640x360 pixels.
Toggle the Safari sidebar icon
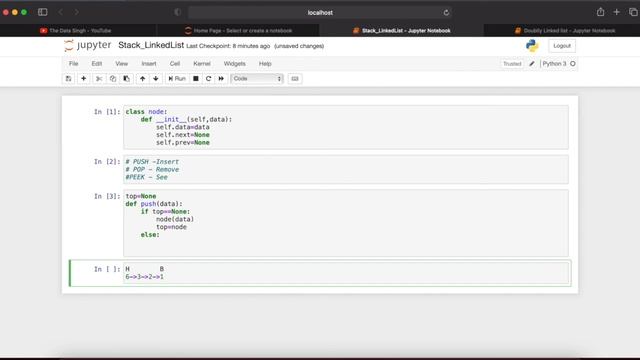(42, 12)
